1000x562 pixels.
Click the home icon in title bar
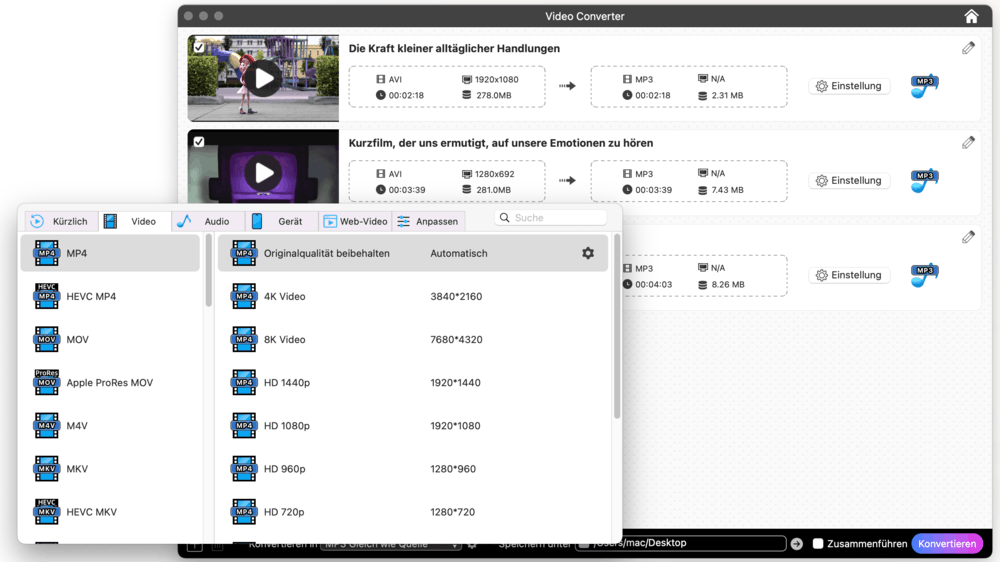(x=971, y=16)
